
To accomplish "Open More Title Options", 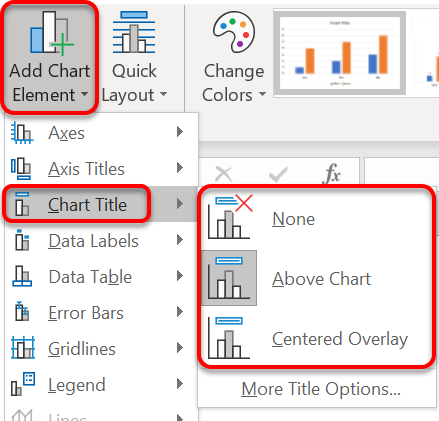I will click(x=321, y=389).
